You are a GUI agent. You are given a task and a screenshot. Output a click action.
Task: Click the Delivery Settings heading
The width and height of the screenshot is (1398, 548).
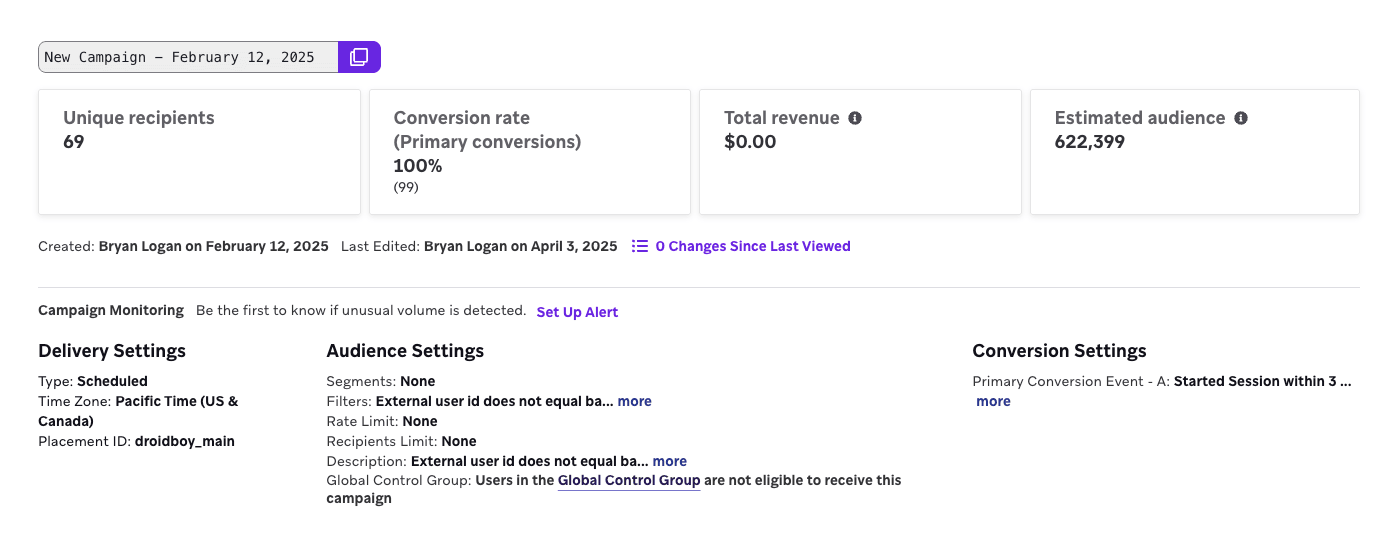point(112,351)
